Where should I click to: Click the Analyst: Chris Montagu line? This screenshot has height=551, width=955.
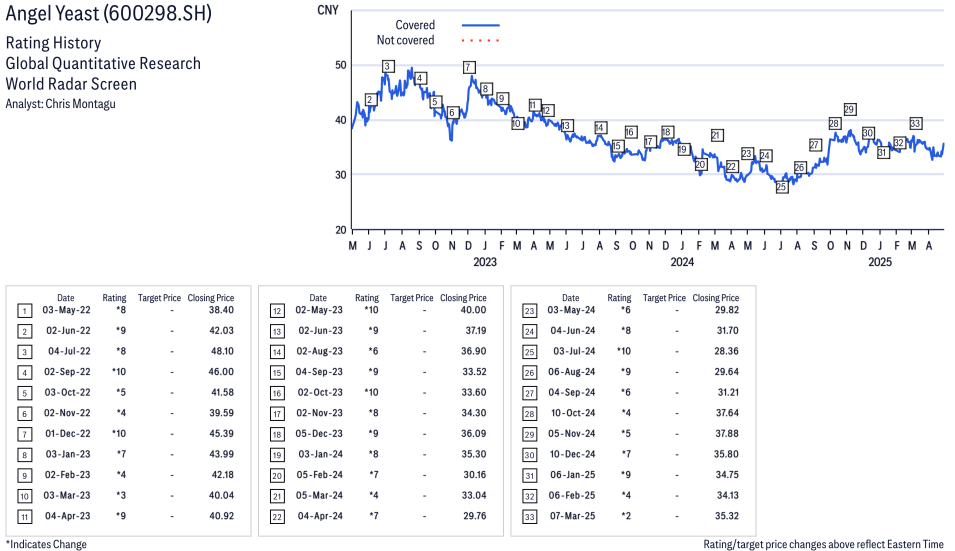(x=60, y=104)
